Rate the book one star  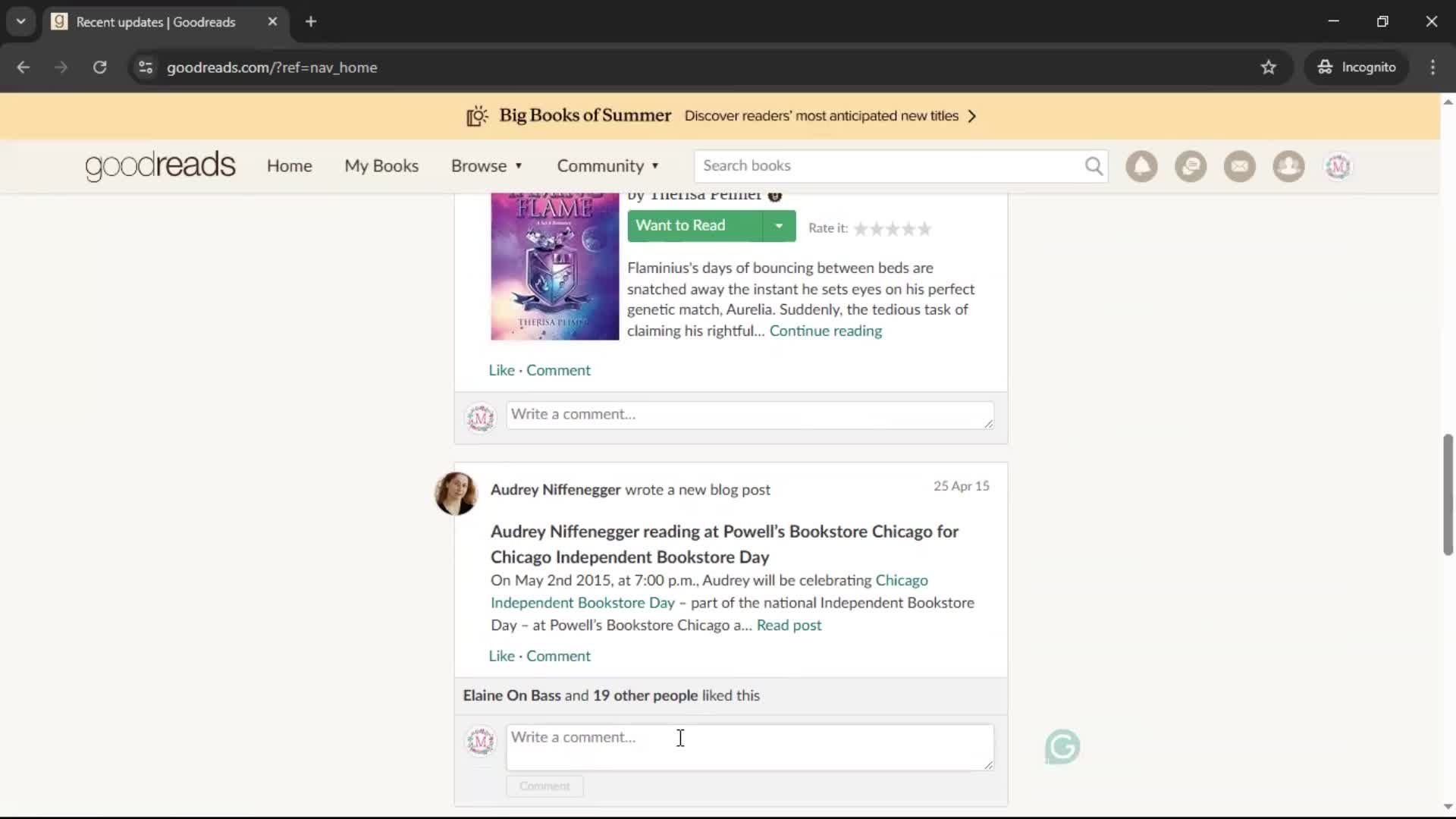[x=861, y=228]
